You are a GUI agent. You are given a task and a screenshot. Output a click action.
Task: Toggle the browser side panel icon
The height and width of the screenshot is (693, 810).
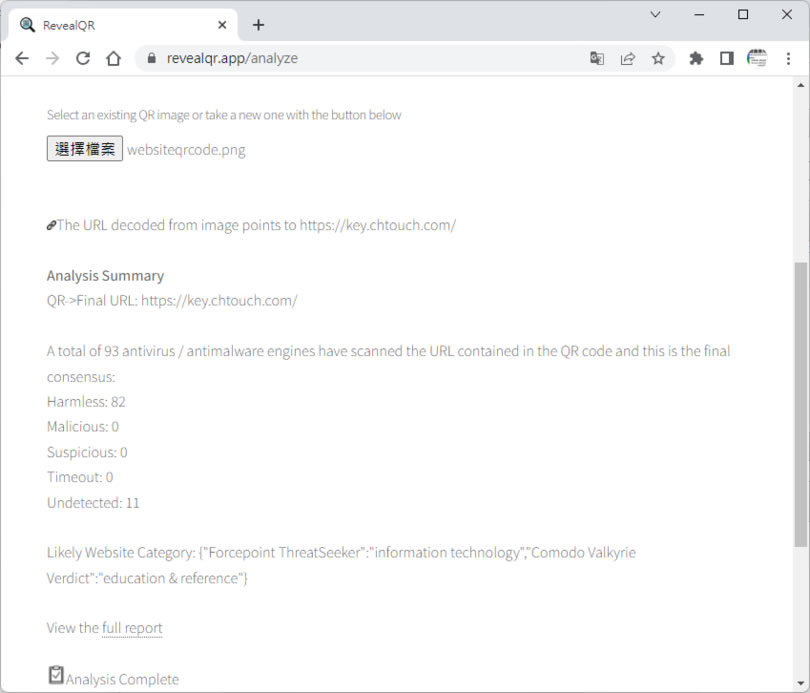tap(727, 58)
